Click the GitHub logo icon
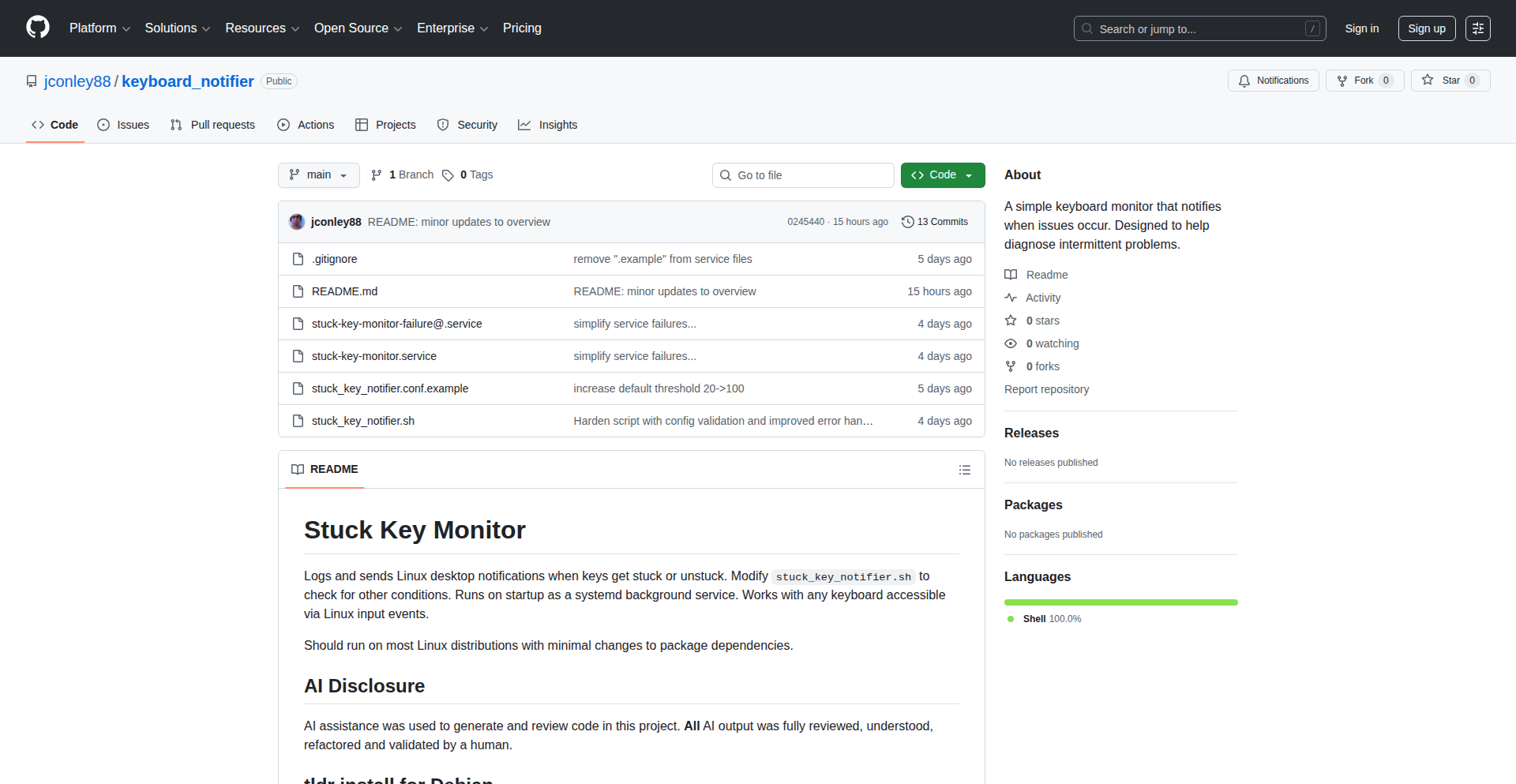Viewport: 1516px width, 784px height. pos(37,28)
